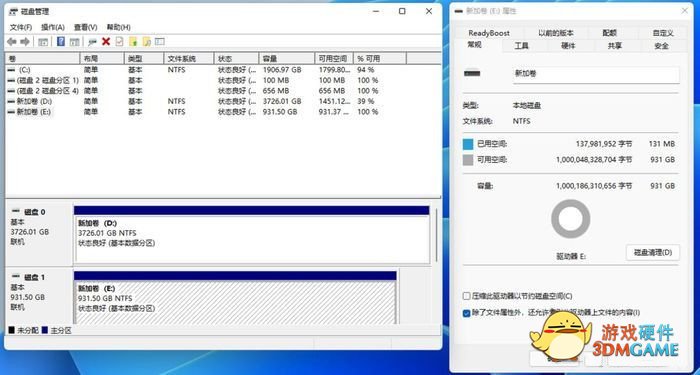Click the 94 % free cell of C:
This screenshot has height=375, width=700.
coord(366,70)
